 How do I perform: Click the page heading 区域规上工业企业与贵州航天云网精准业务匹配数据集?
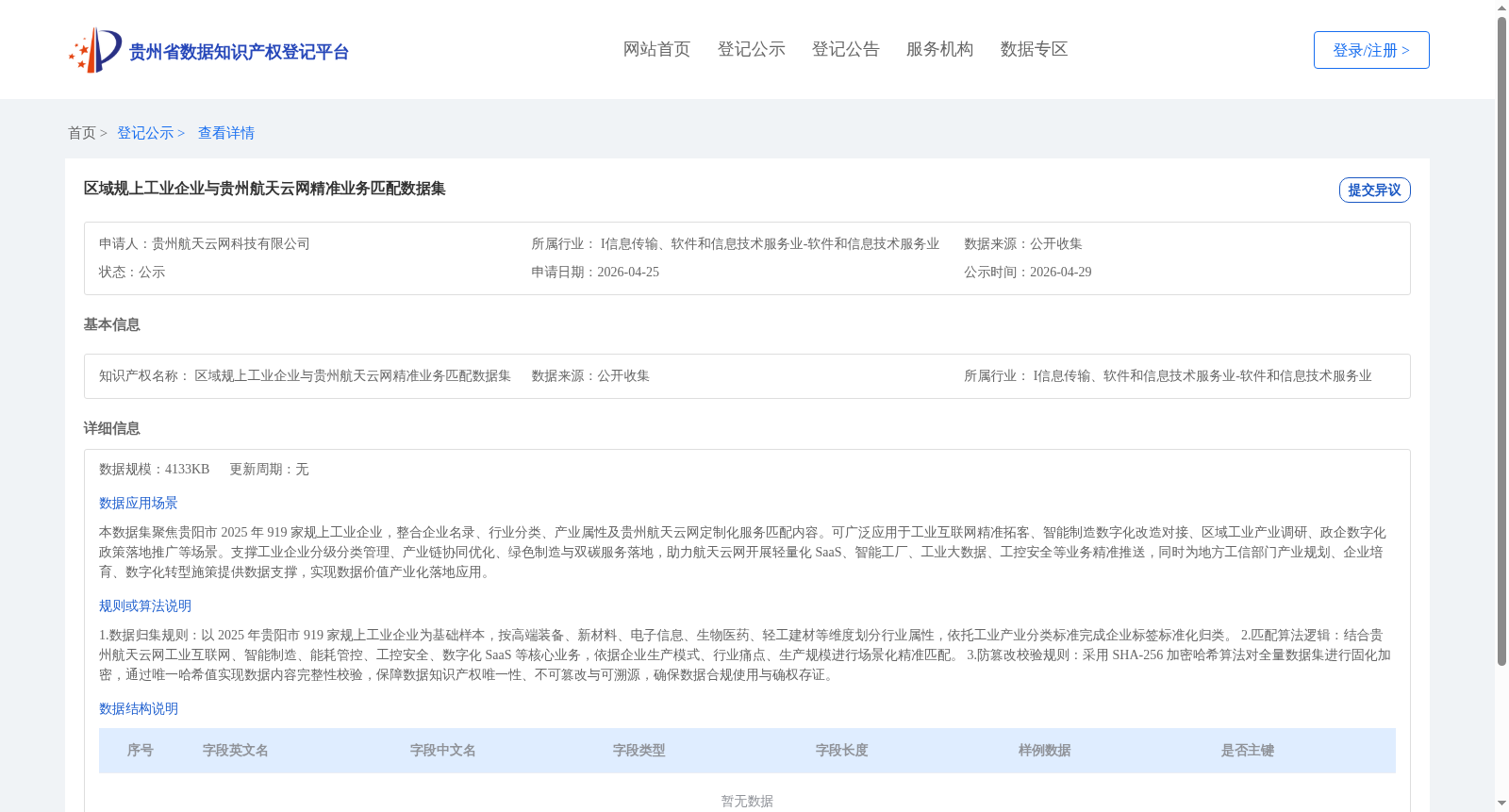coord(265,189)
